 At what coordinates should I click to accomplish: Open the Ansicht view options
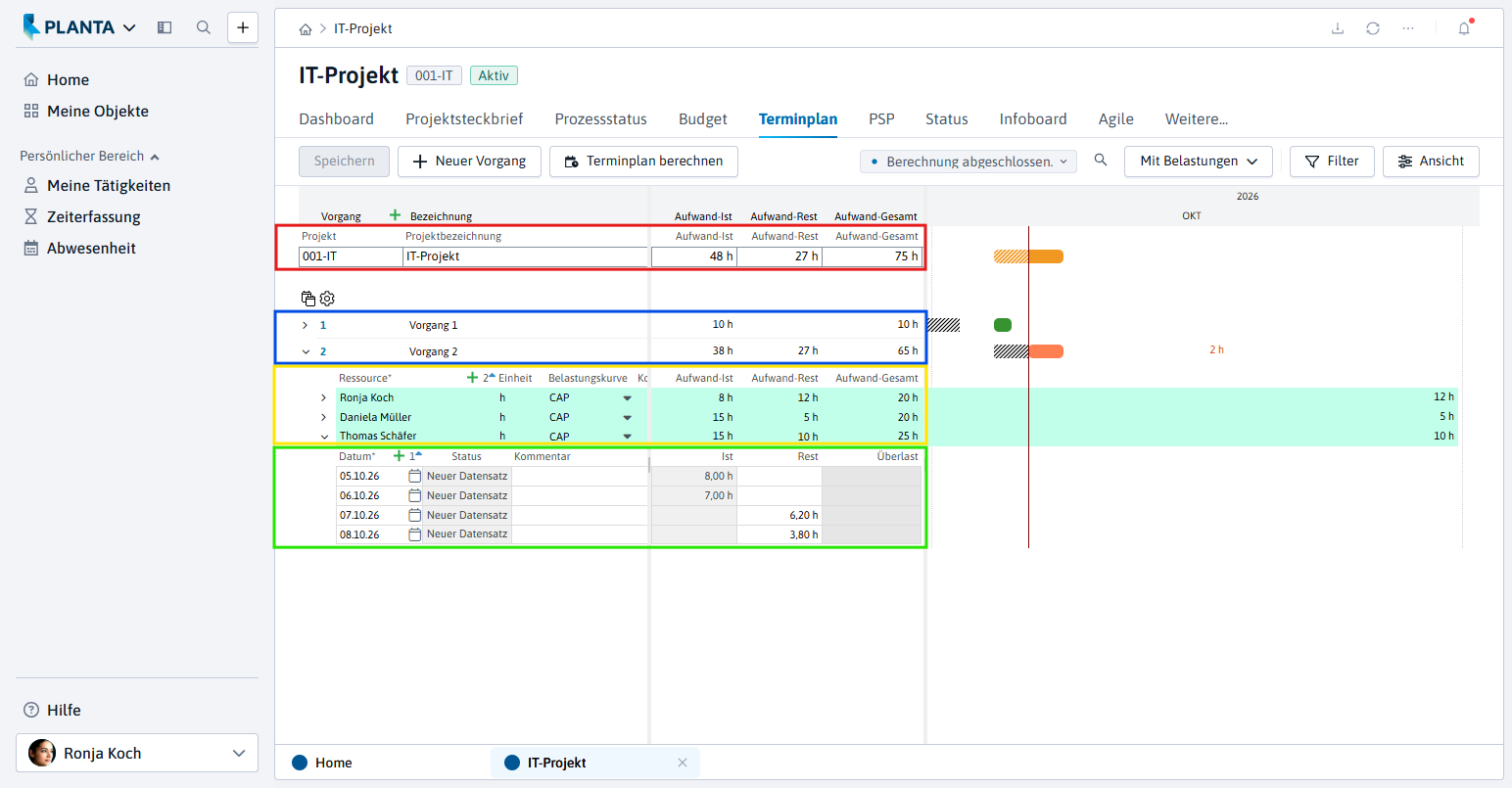1431,162
